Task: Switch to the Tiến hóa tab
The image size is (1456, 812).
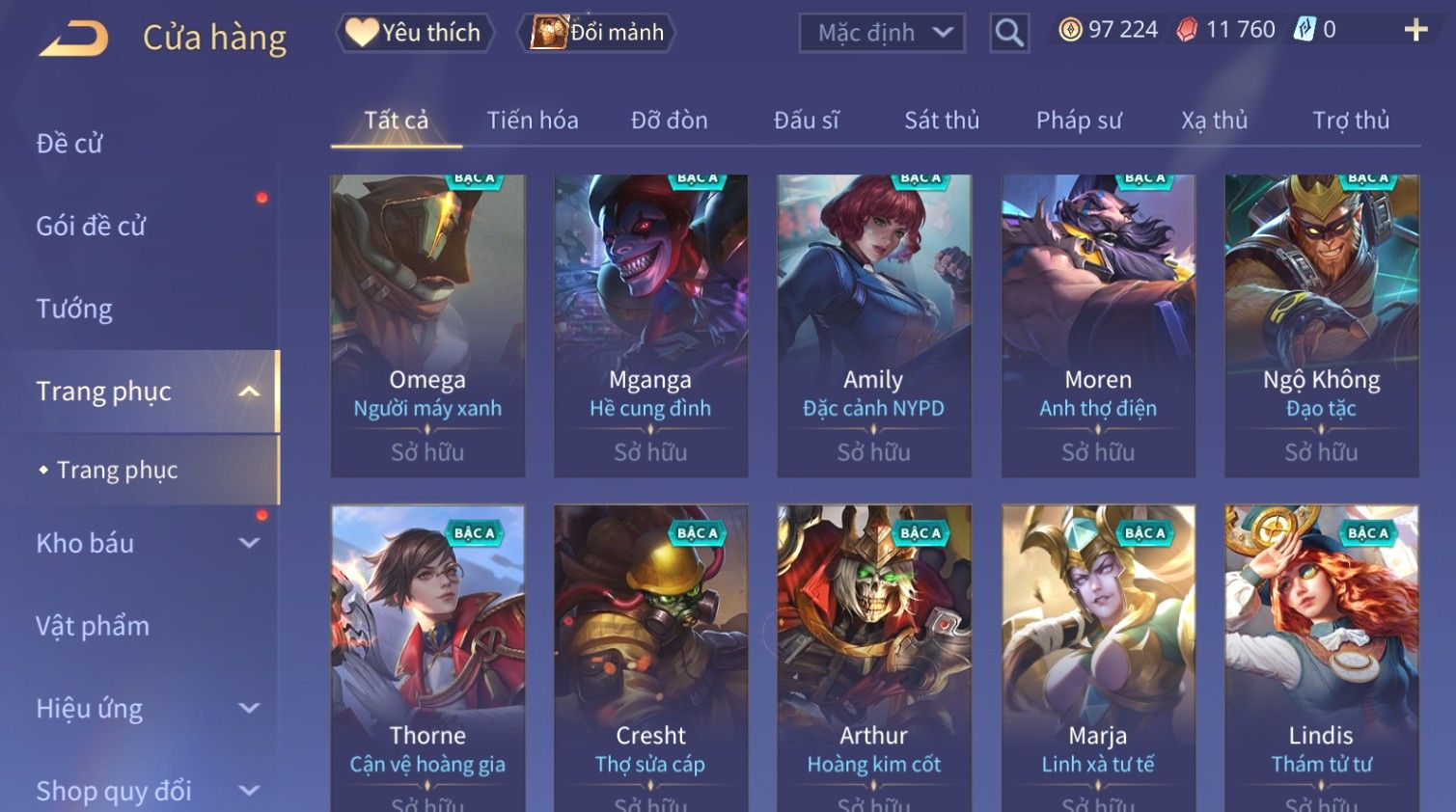Action: (x=533, y=121)
